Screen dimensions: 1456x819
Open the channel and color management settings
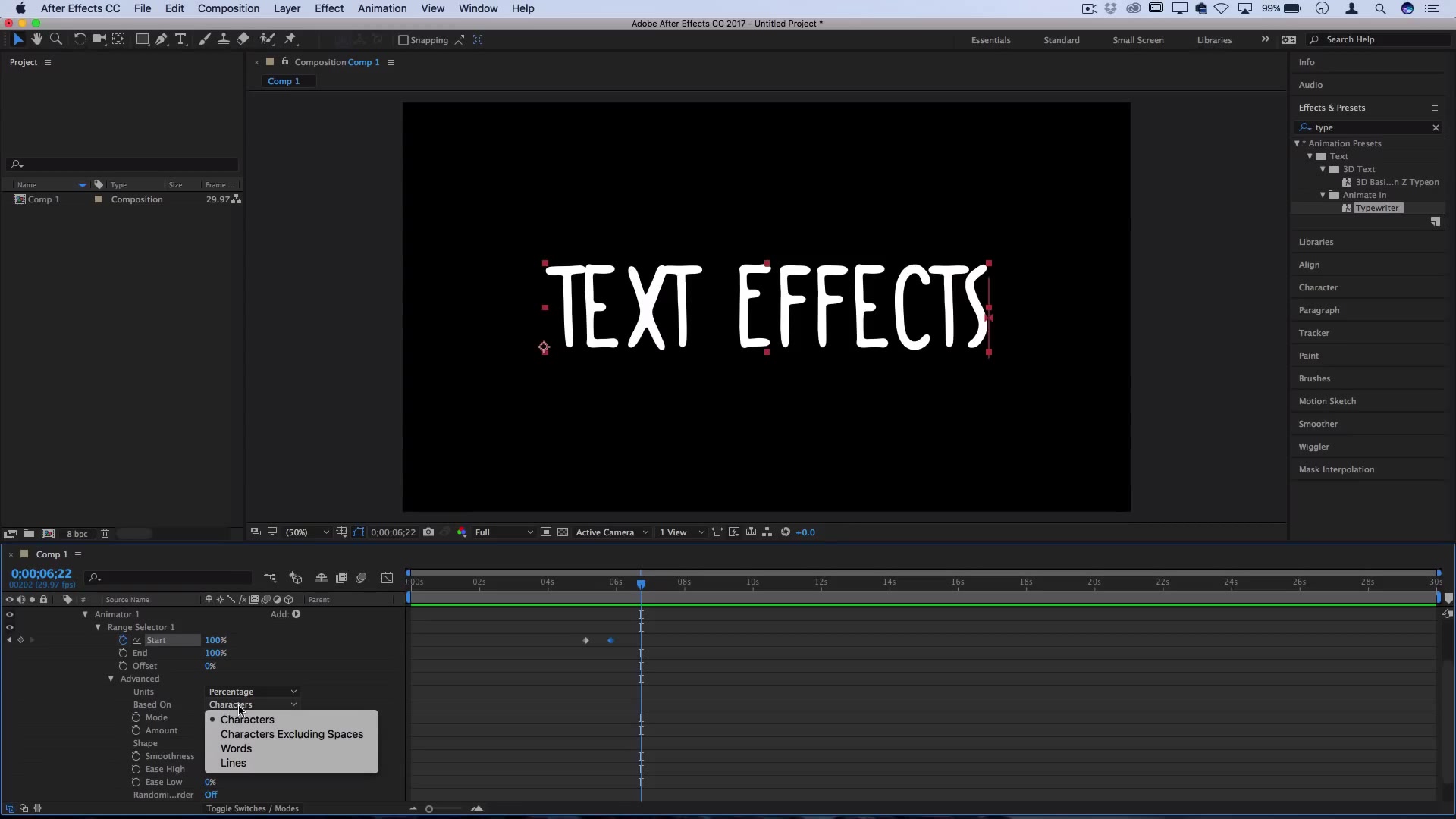(x=462, y=532)
